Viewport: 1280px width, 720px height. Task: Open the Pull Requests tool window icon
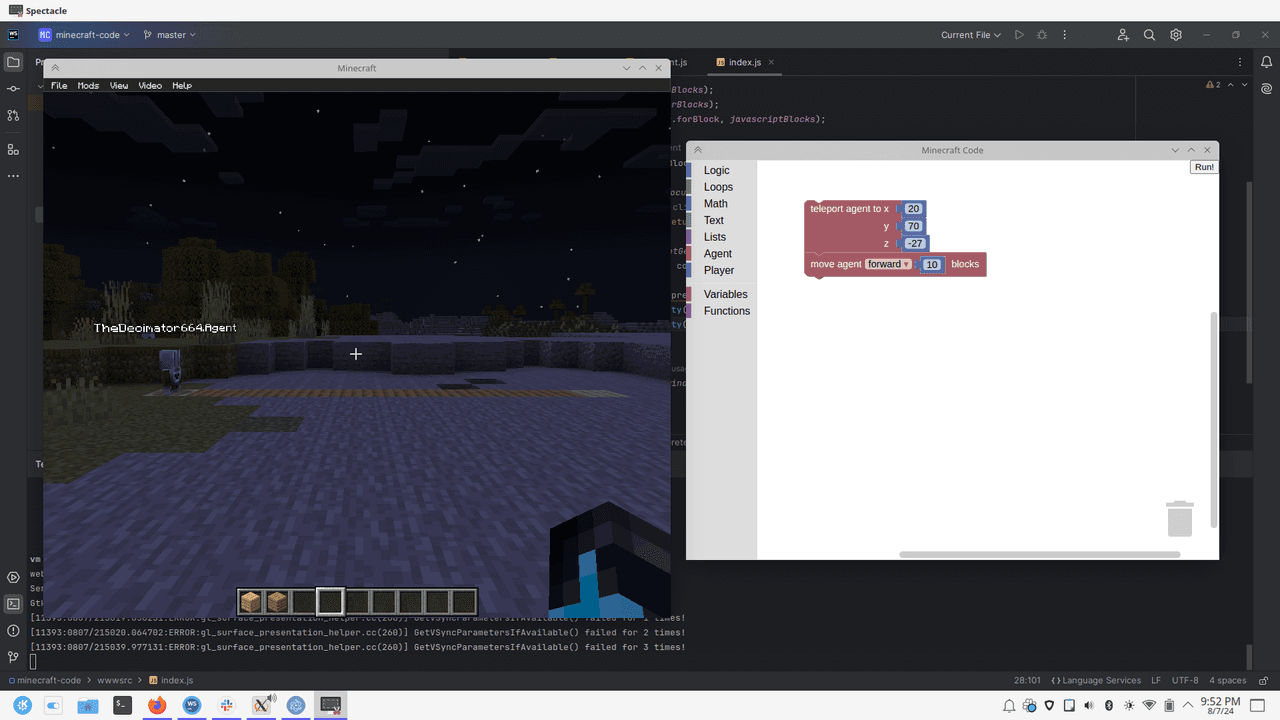(x=13, y=116)
